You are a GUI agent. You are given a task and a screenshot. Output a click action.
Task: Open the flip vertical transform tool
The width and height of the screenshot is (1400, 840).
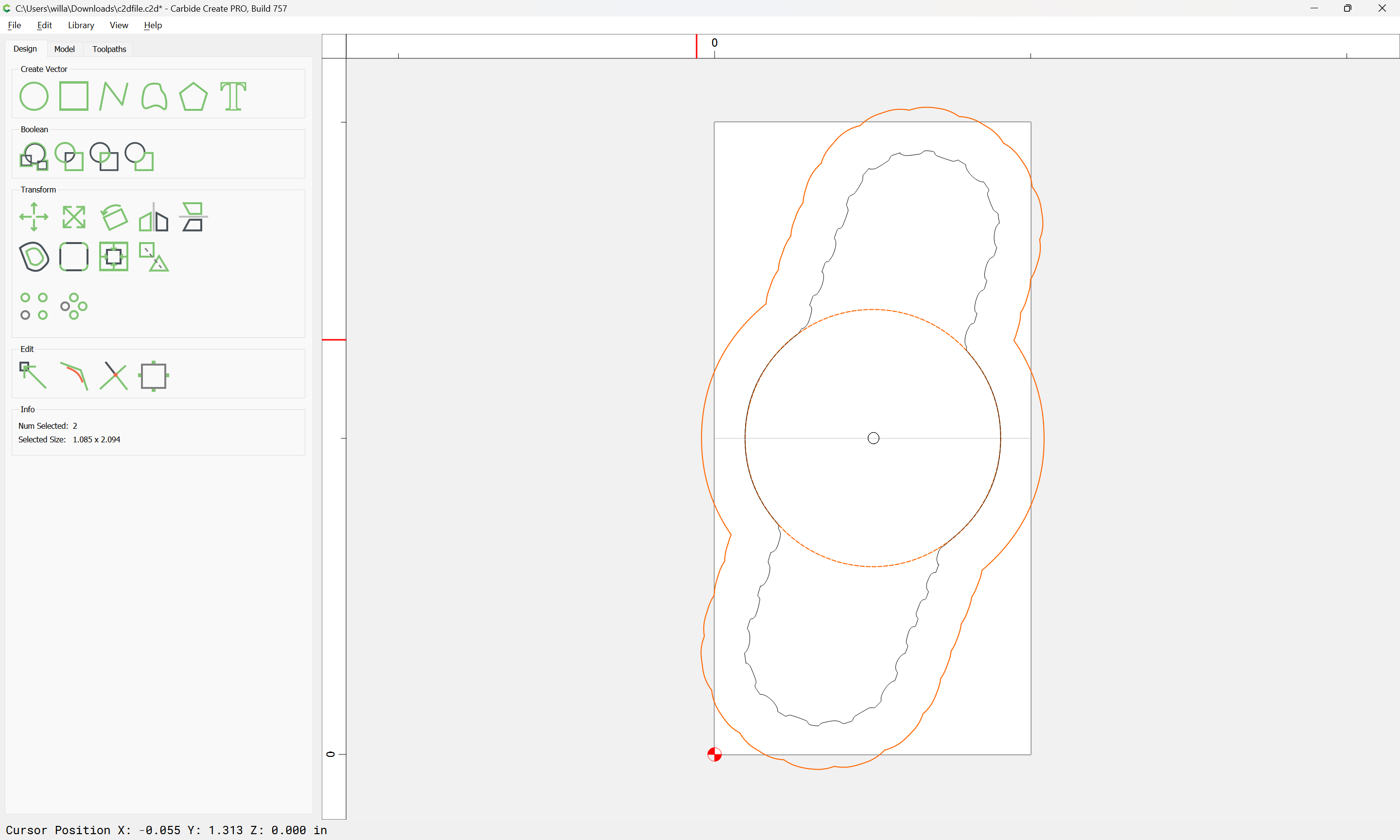193,217
